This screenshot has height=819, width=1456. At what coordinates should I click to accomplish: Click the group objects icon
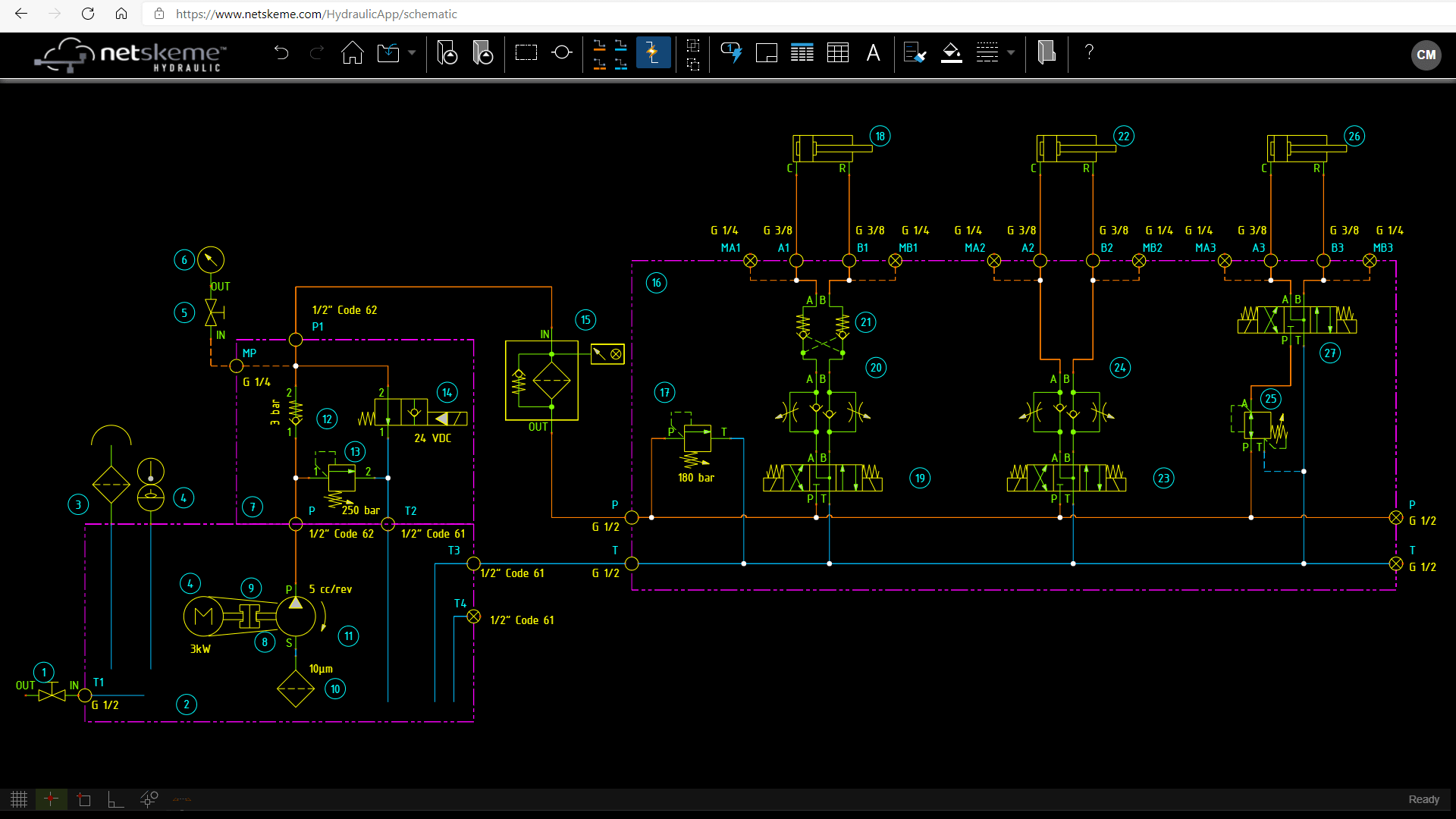coord(693,45)
